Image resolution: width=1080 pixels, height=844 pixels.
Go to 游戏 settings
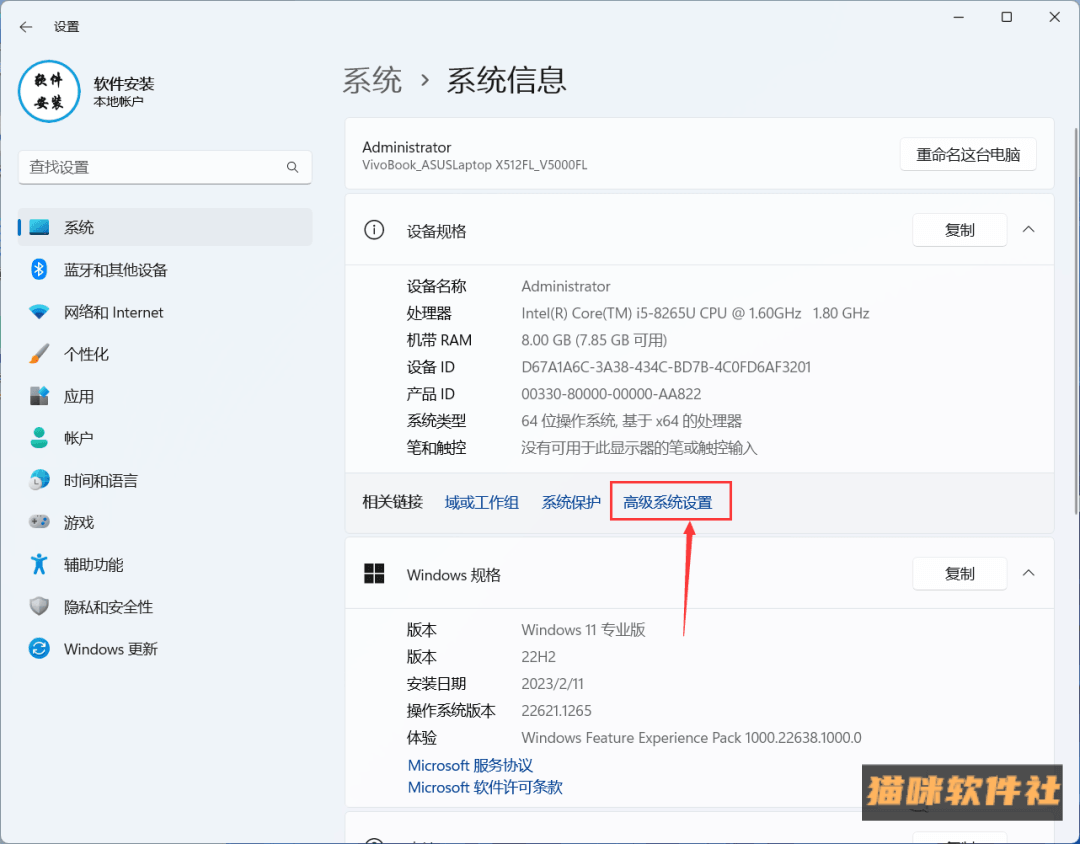165,522
